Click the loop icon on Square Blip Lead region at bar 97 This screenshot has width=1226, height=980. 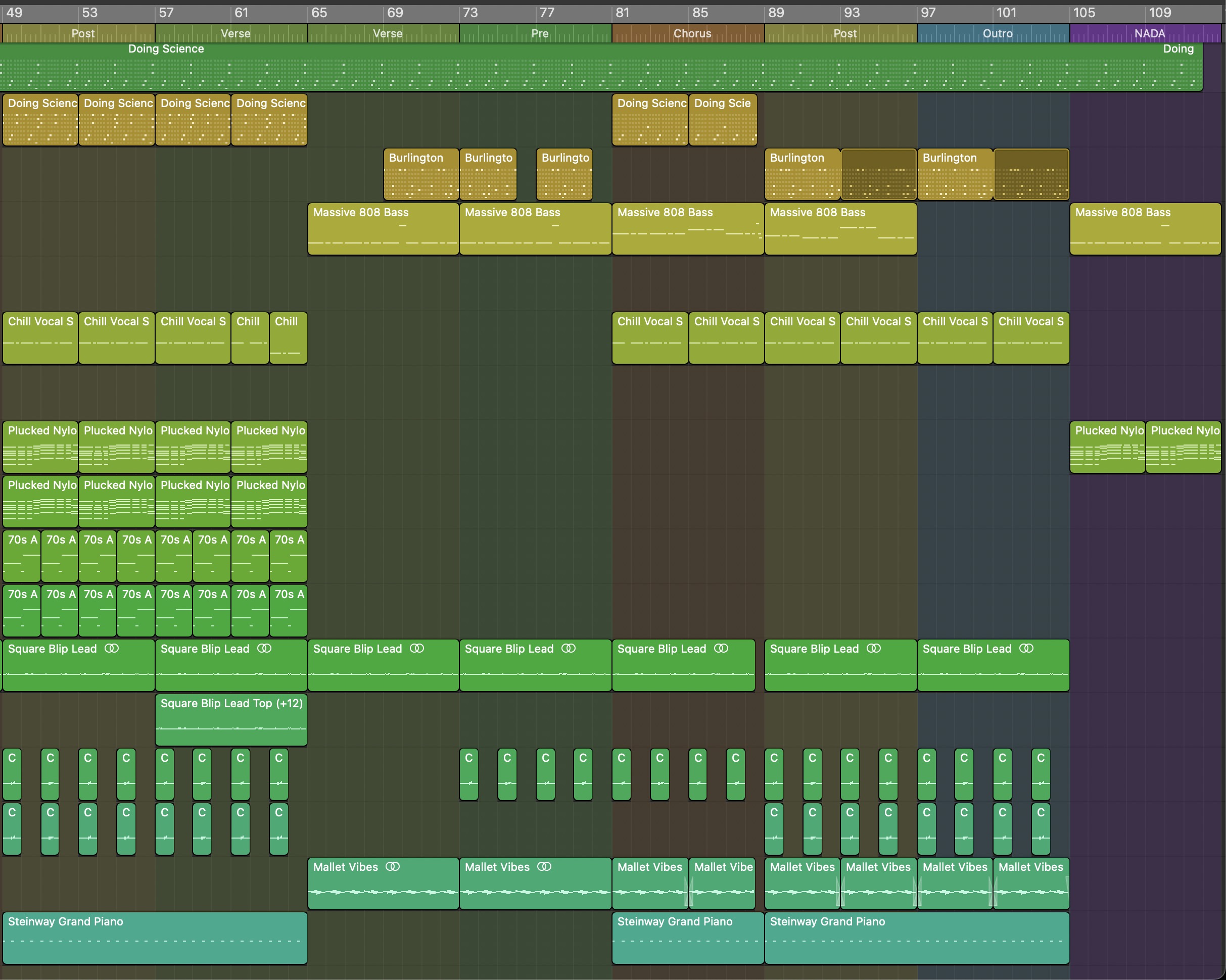[x=1026, y=649]
